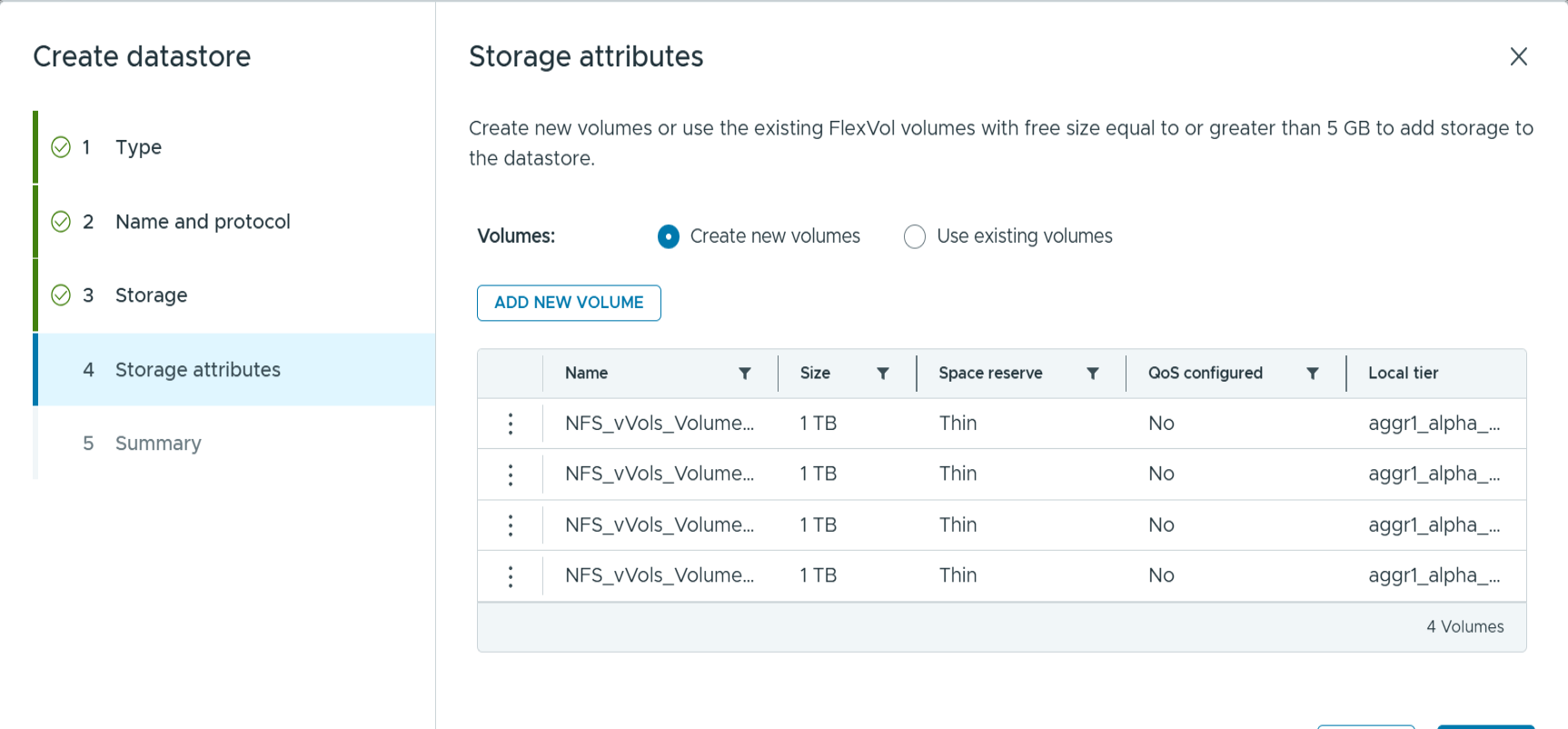Jump to step 5 Summary
This screenshot has width=1568, height=729.
(158, 444)
